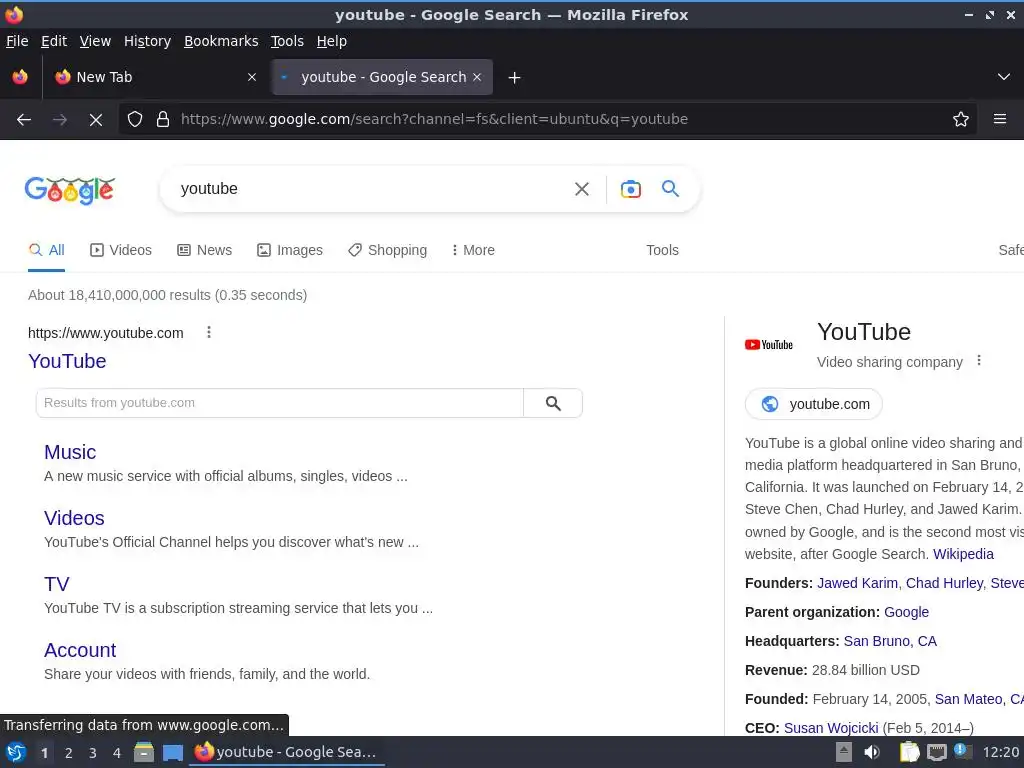Open the removable media eject tray icon
The height and width of the screenshot is (768, 1024).
pyautogui.click(x=844, y=752)
